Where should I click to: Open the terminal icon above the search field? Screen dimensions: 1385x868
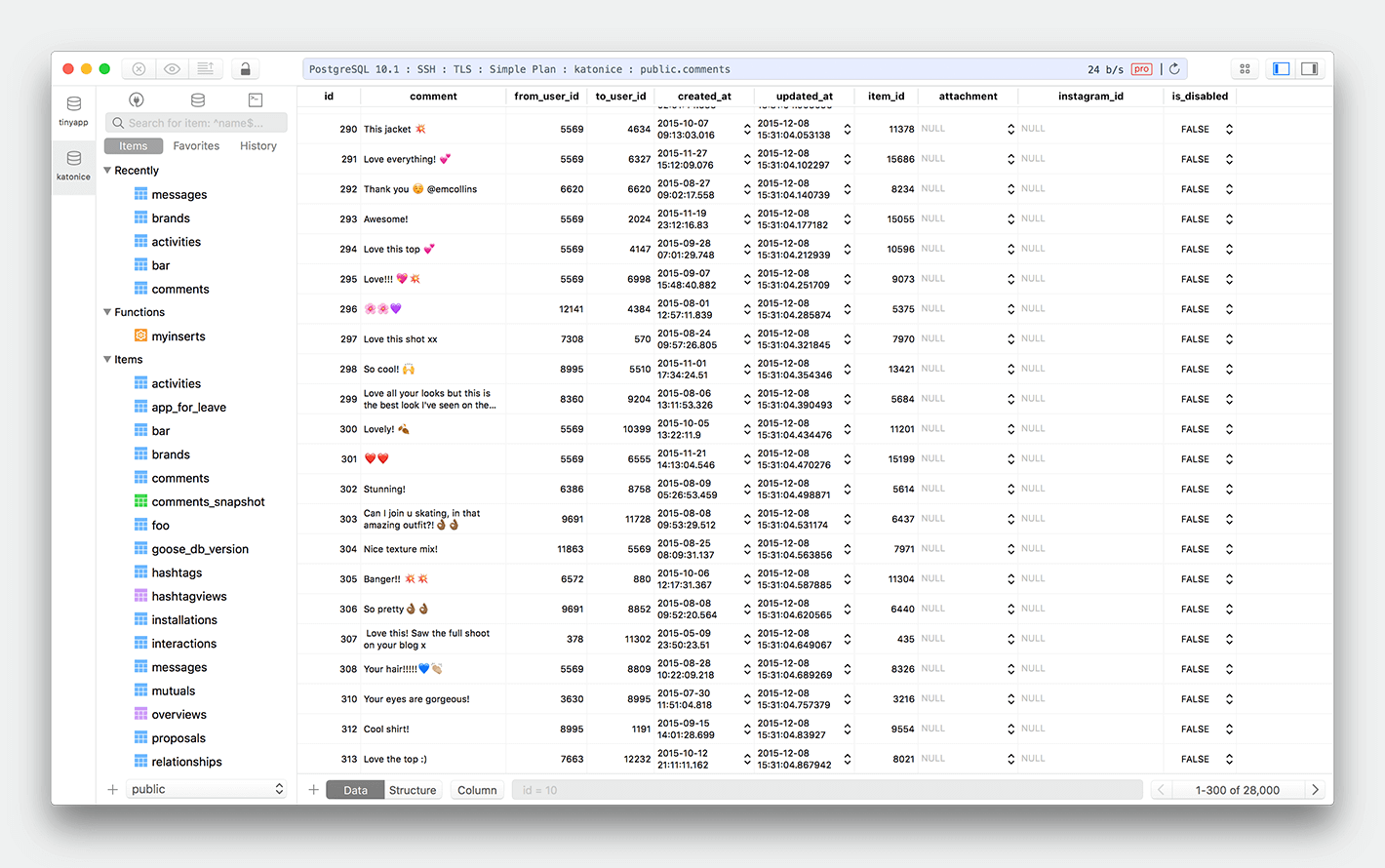pos(256,99)
